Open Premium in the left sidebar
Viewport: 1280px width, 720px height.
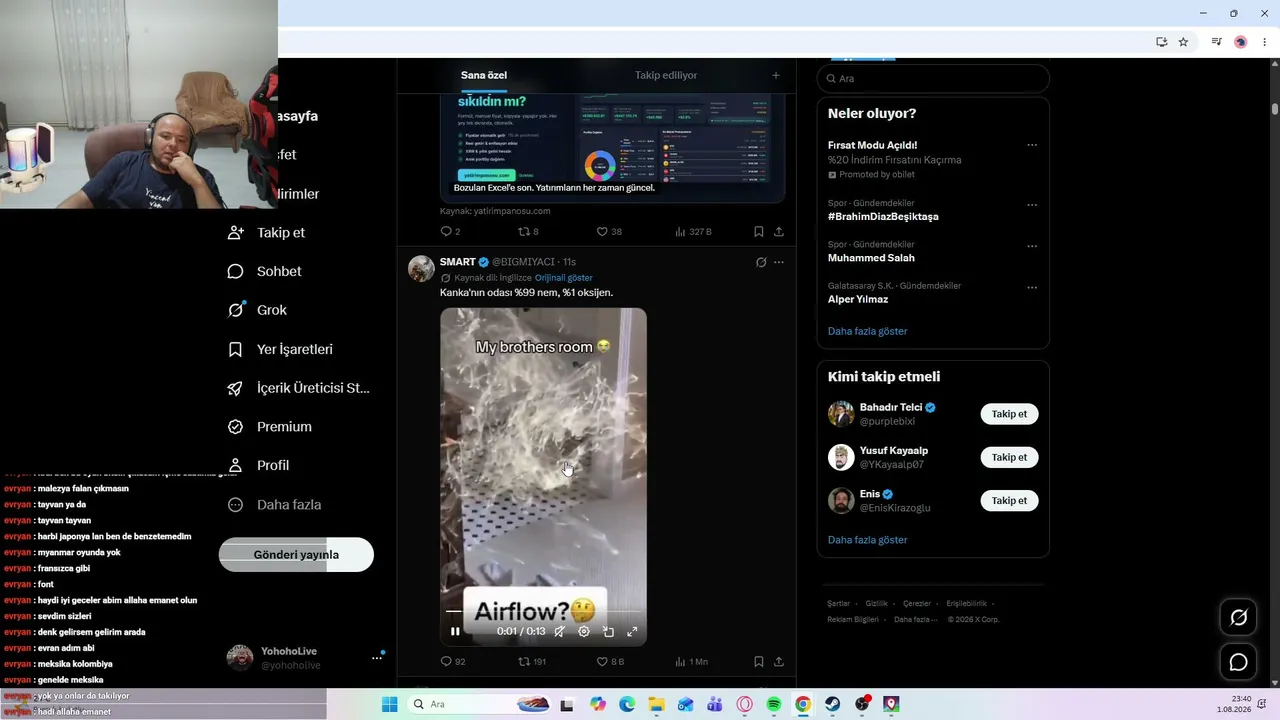[270, 427]
